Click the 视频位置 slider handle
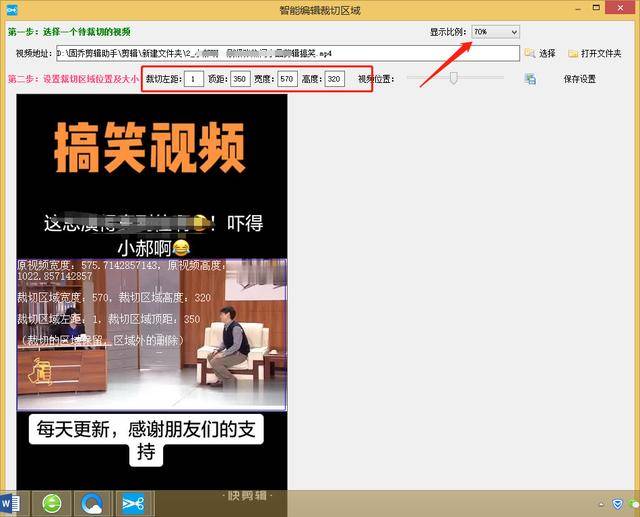Viewport: 640px width, 517px height. click(x=453, y=78)
